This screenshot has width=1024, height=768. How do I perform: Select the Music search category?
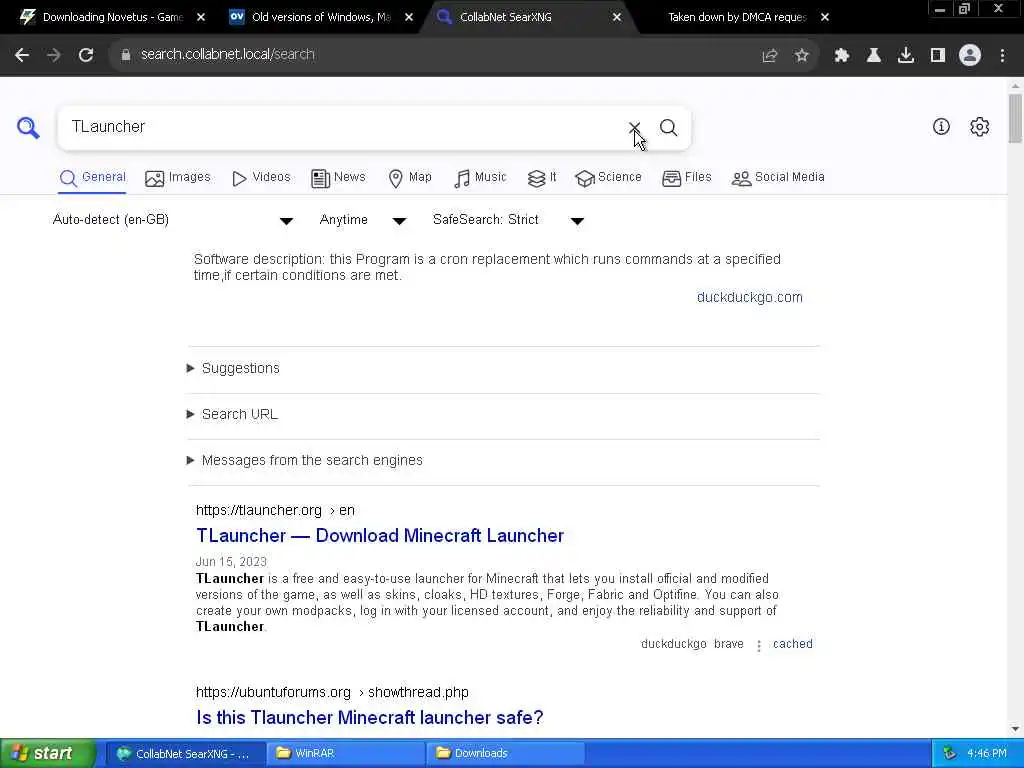480,178
